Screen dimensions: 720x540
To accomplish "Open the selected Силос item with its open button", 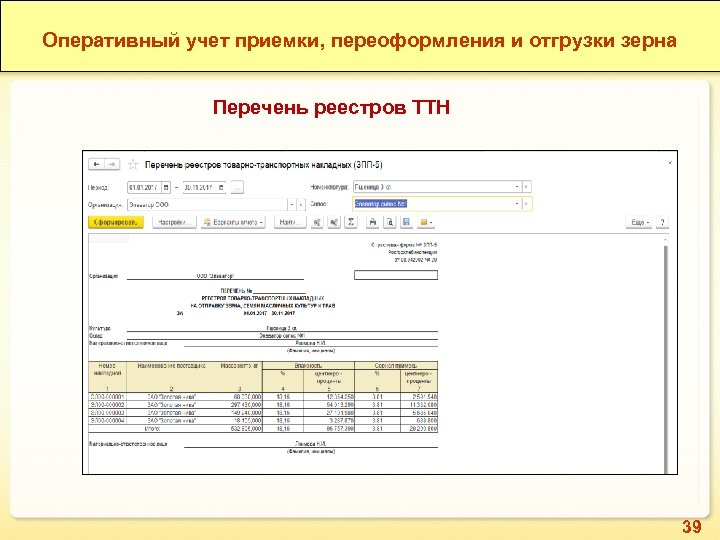I will click(x=527, y=203).
